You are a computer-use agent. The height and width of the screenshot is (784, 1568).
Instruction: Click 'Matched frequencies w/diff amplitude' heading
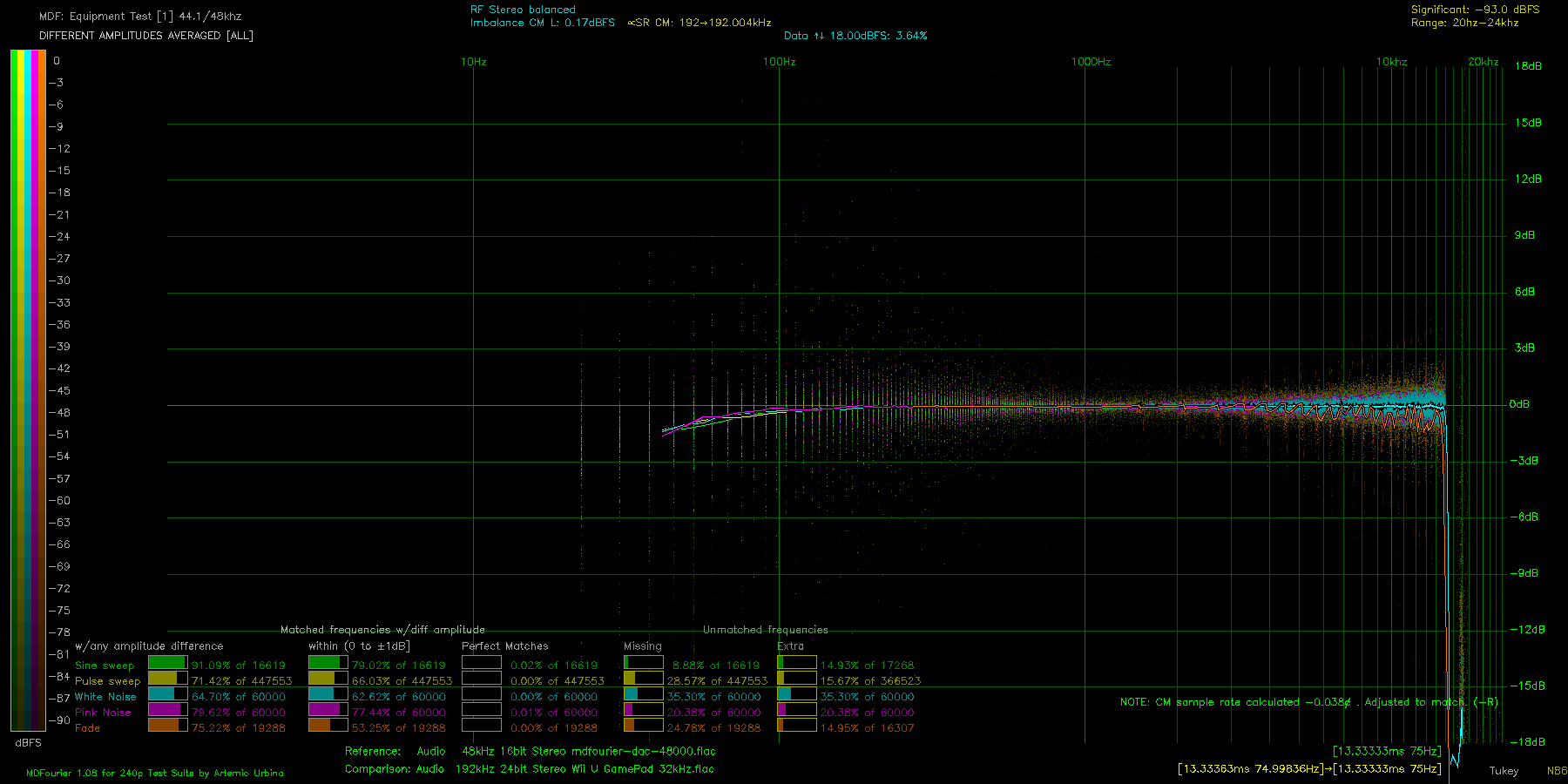click(382, 630)
